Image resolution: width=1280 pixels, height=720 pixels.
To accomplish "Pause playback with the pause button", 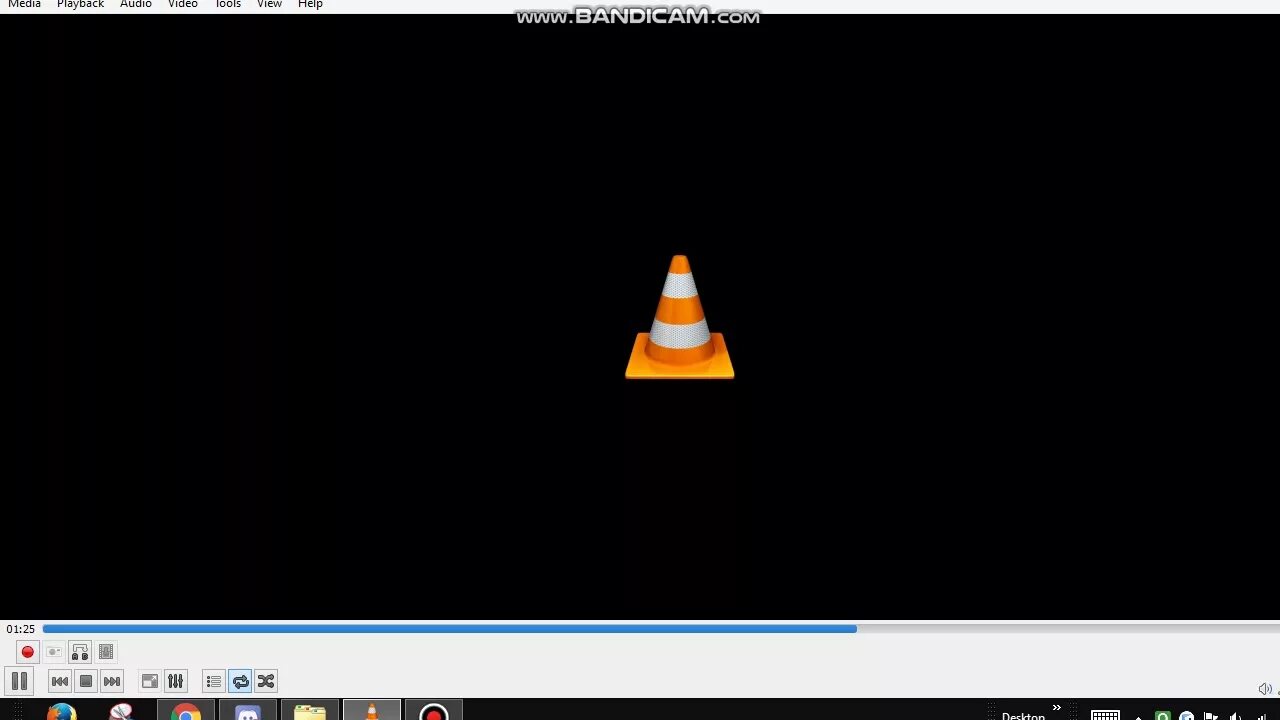I will click(19, 682).
